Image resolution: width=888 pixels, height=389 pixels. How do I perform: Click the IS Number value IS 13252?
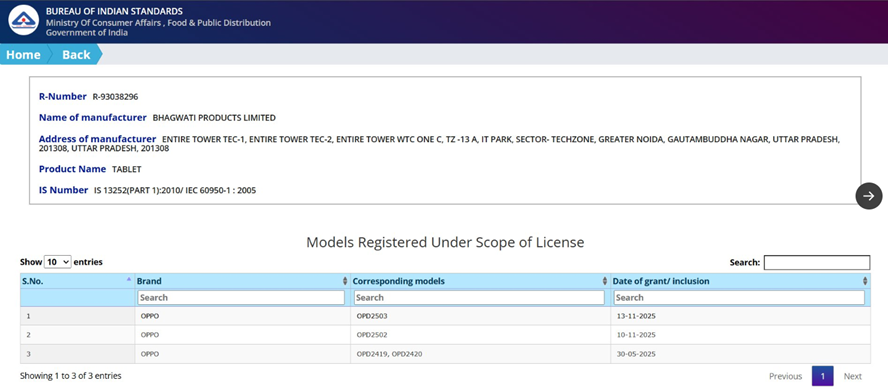coord(175,191)
